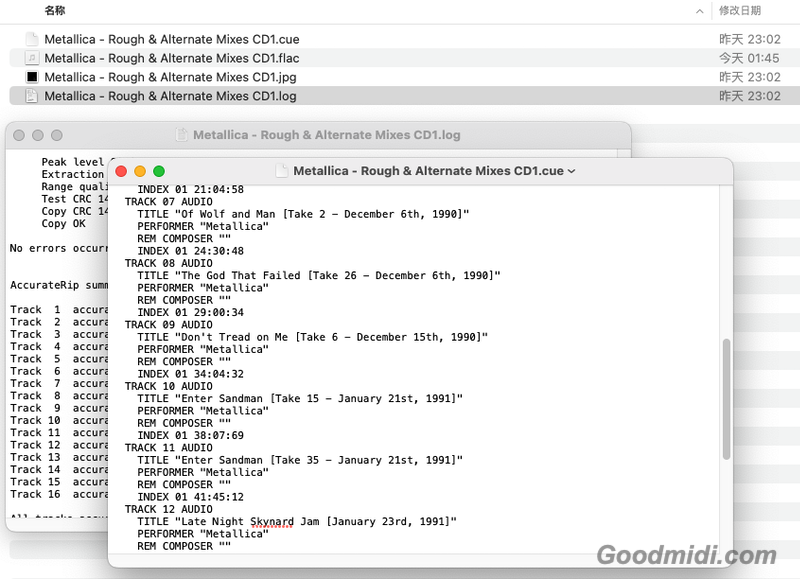Image resolution: width=800 pixels, height=579 pixels.
Task: Click the cue window vertical scrollbar thumb
Action: pyautogui.click(x=726, y=399)
